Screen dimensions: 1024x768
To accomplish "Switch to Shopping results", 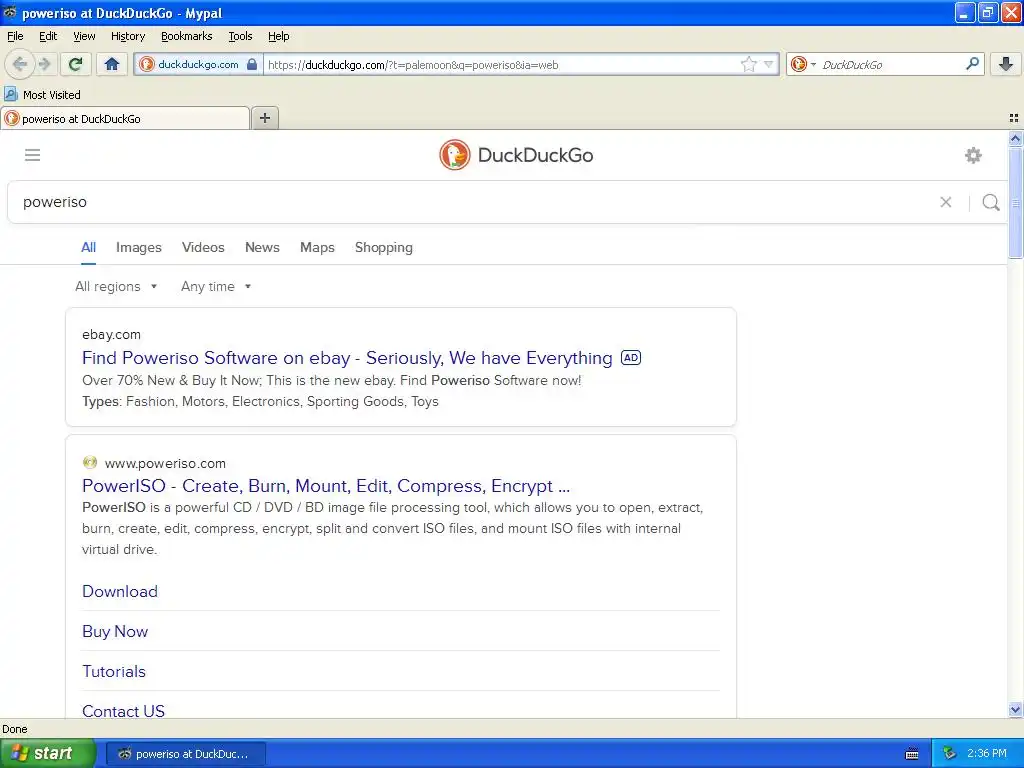I will coord(384,248).
